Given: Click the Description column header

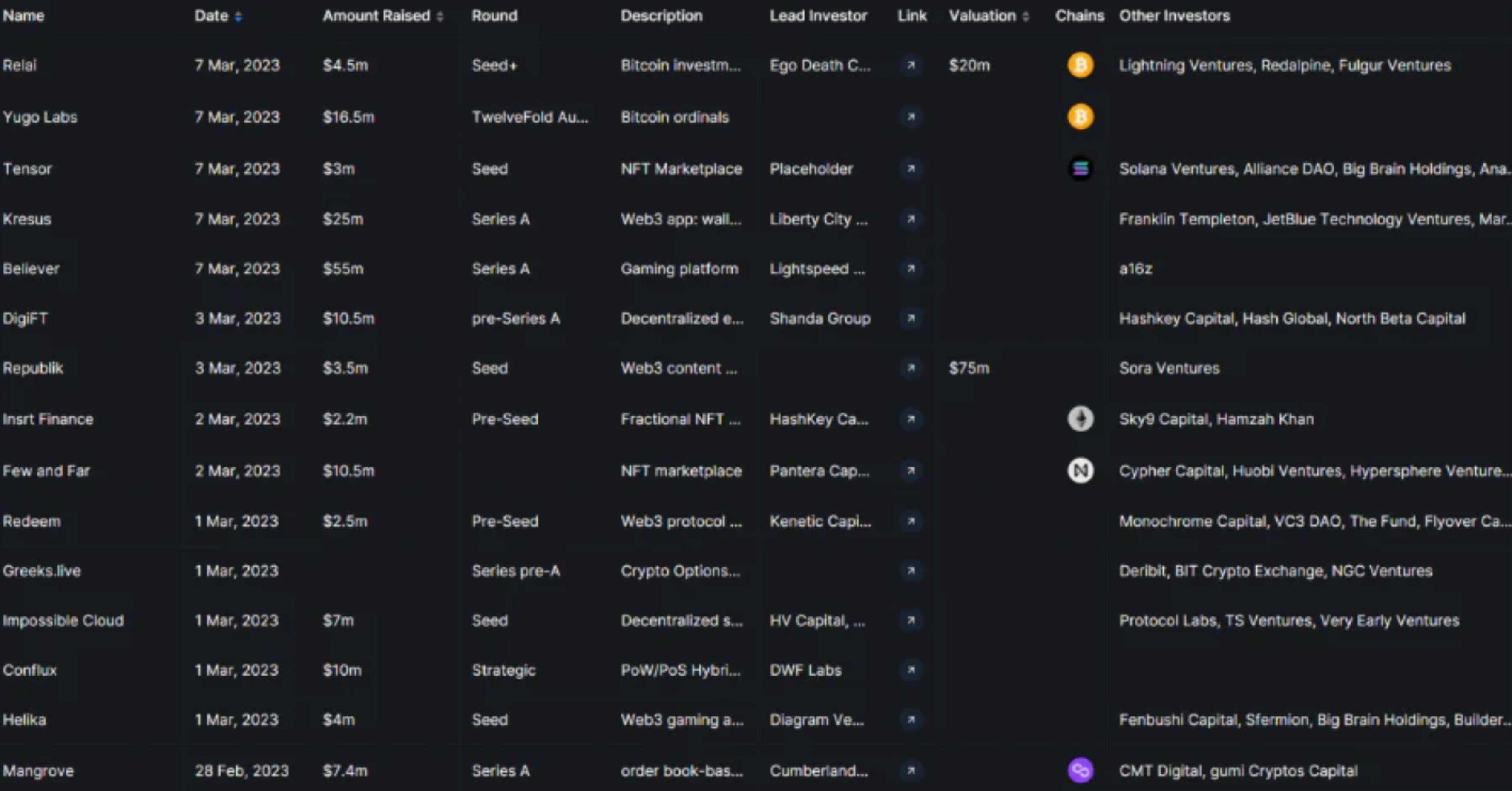Looking at the screenshot, I should click(x=661, y=16).
